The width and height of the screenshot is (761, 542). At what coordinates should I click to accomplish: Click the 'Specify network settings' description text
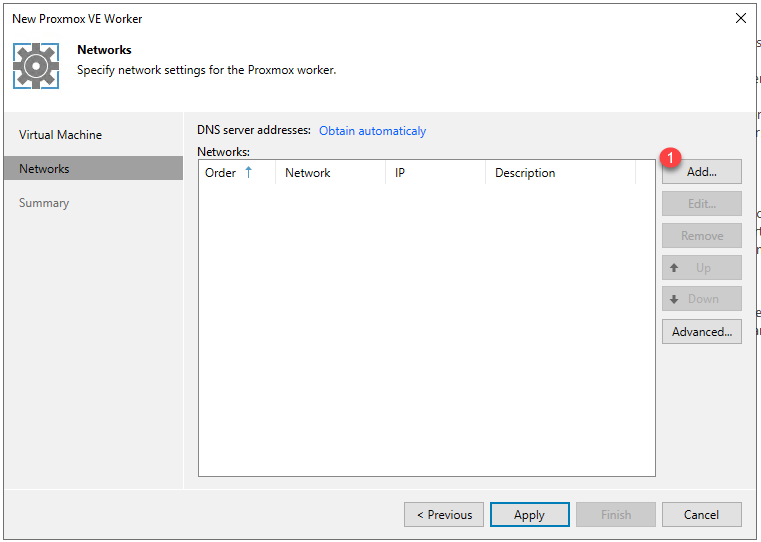[206, 70]
